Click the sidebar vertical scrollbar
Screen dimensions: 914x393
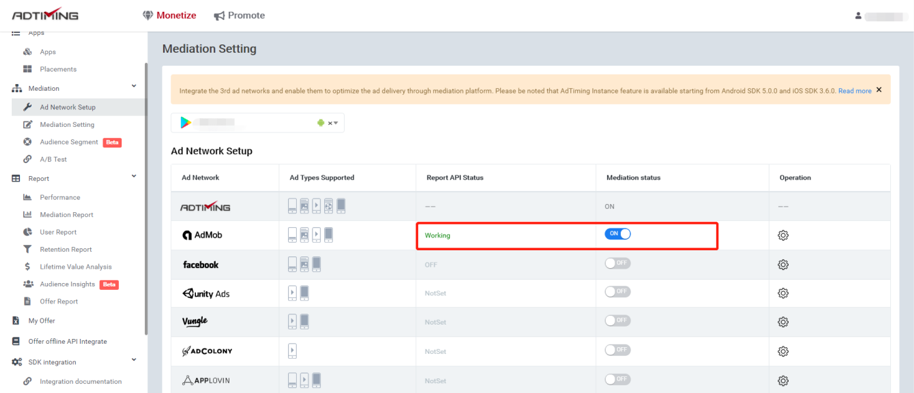[x=146, y=198]
